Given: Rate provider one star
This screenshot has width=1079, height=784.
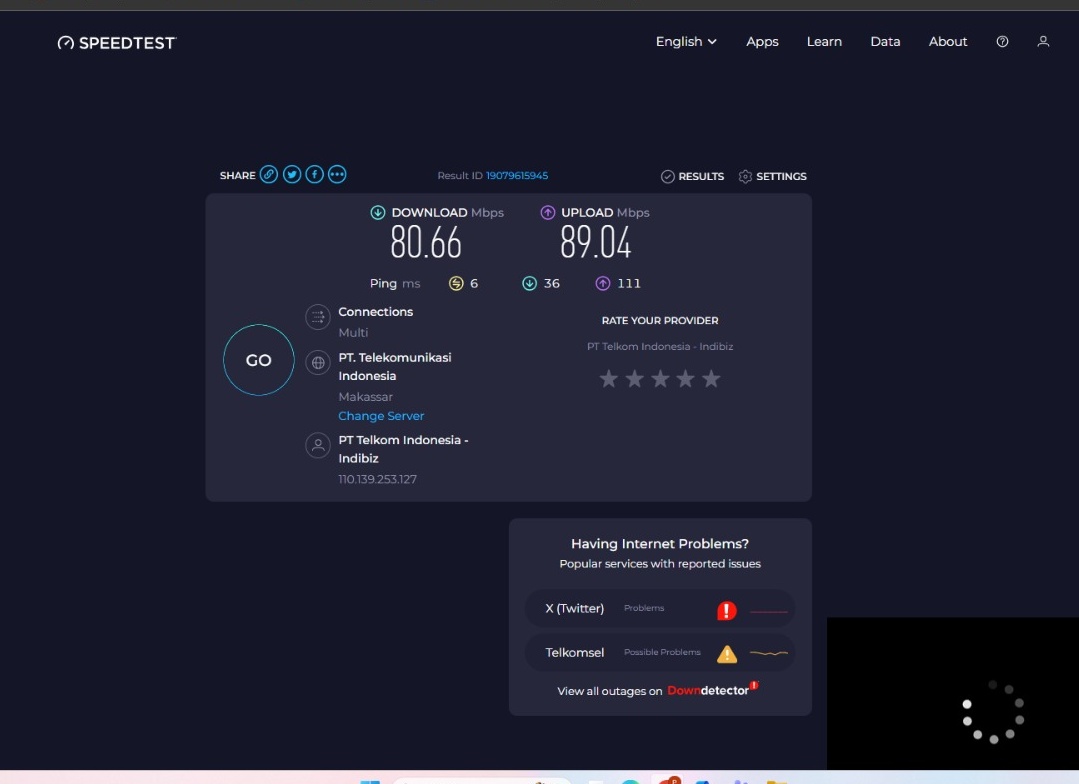Looking at the screenshot, I should click(608, 379).
